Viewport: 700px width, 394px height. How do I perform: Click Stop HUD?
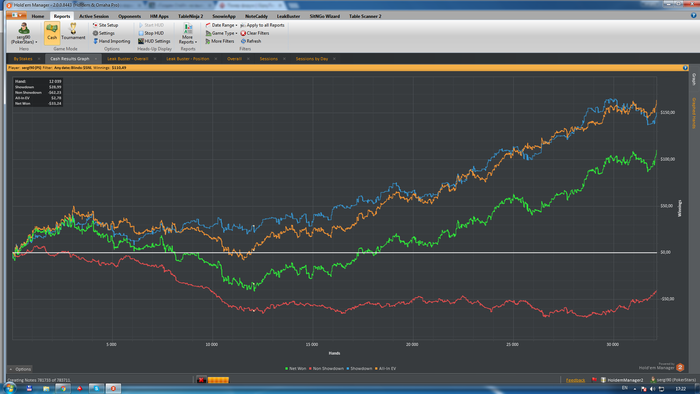[x=151, y=33]
